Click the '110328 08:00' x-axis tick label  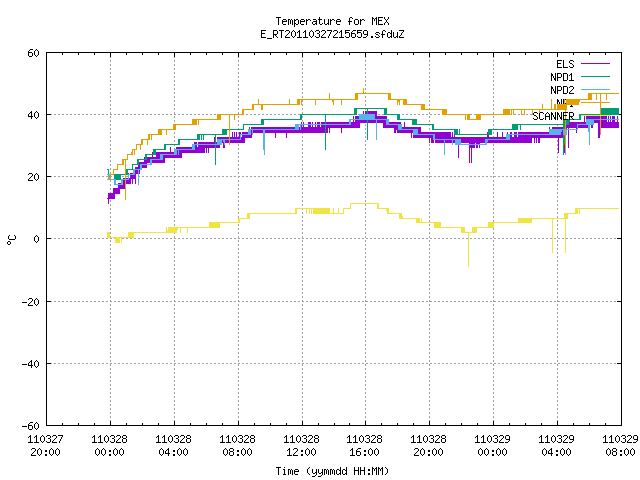238,446
